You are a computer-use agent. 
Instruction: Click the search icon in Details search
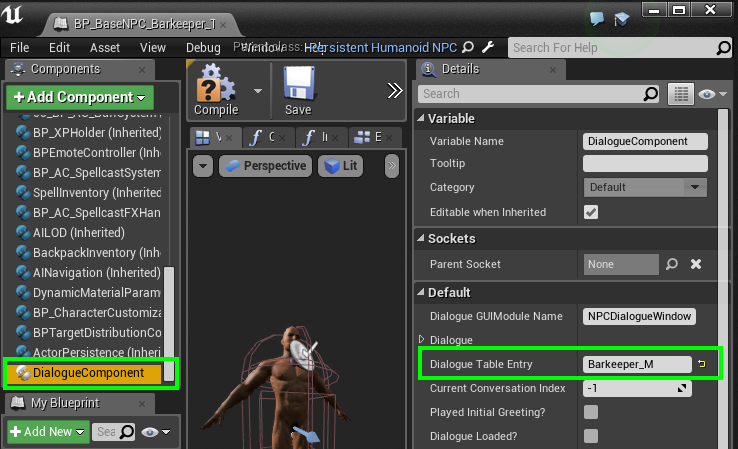tap(651, 94)
